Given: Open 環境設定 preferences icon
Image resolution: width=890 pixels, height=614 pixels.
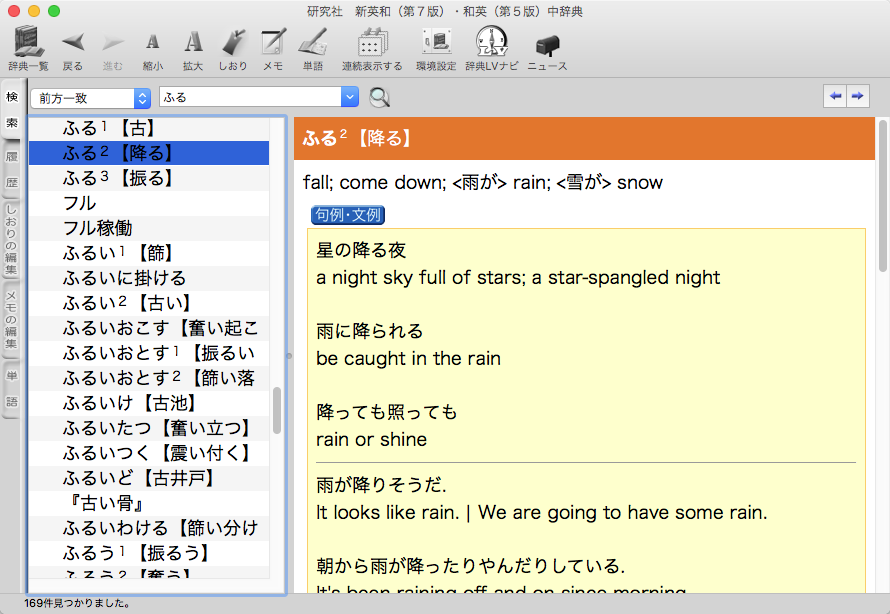Looking at the screenshot, I should [x=436, y=42].
